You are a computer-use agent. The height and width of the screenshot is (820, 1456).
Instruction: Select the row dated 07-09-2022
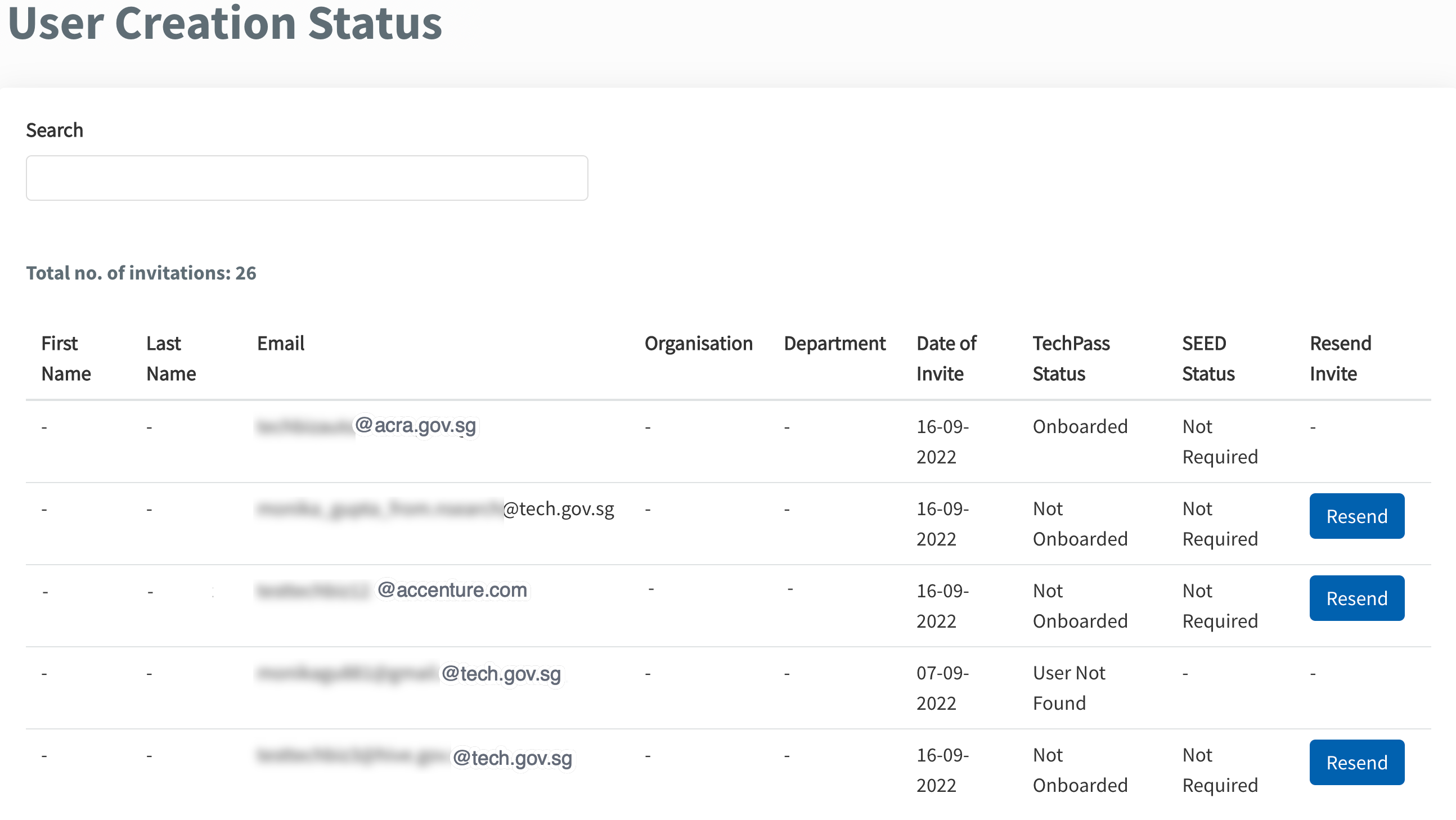(x=942, y=688)
